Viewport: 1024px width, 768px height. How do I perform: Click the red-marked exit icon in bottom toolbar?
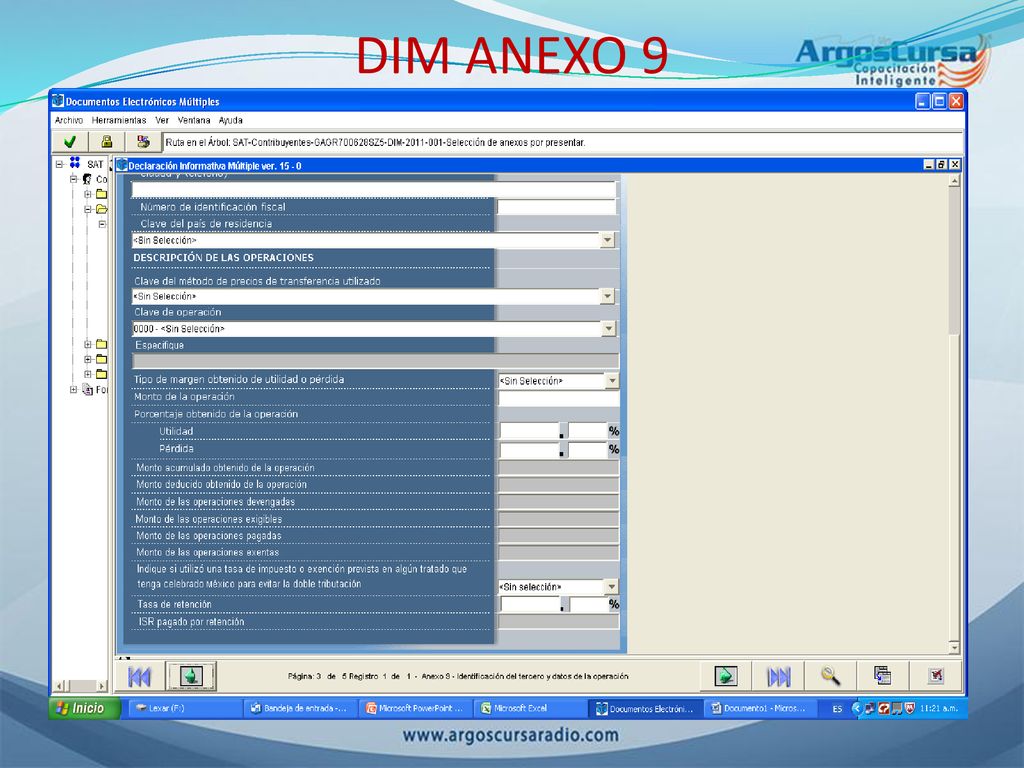pos(936,676)
